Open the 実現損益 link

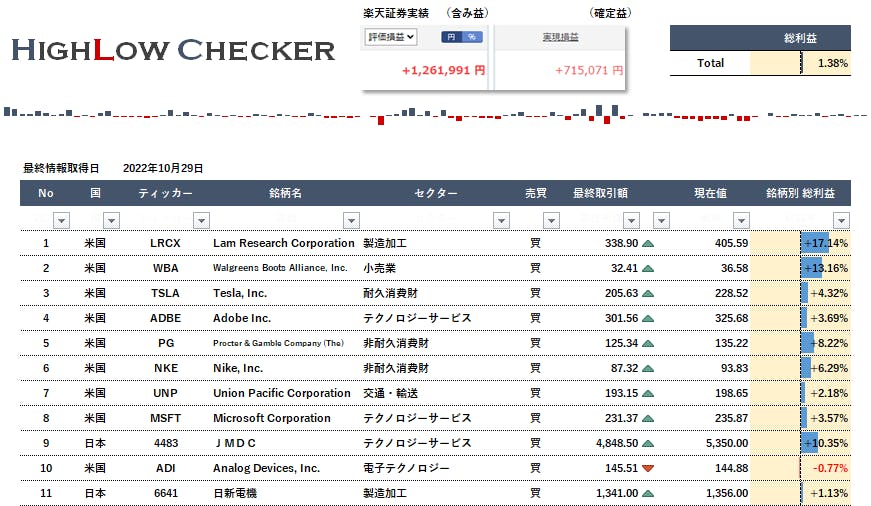(x=560, y=37)
